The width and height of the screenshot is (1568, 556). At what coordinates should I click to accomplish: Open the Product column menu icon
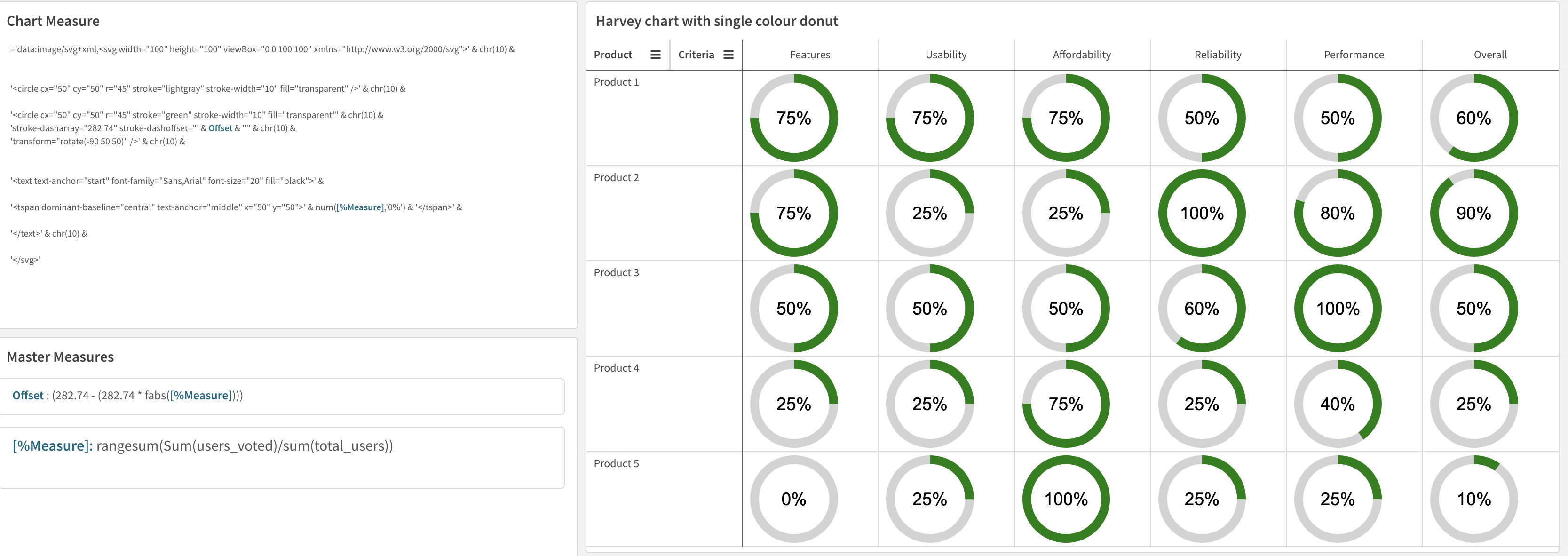click(x=656, y=54)
